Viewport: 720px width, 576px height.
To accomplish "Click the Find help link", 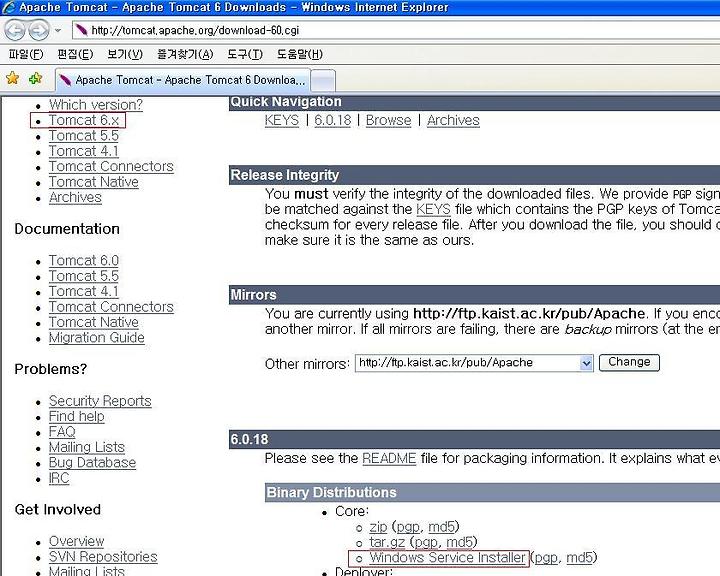I will [x=77, y=417].
